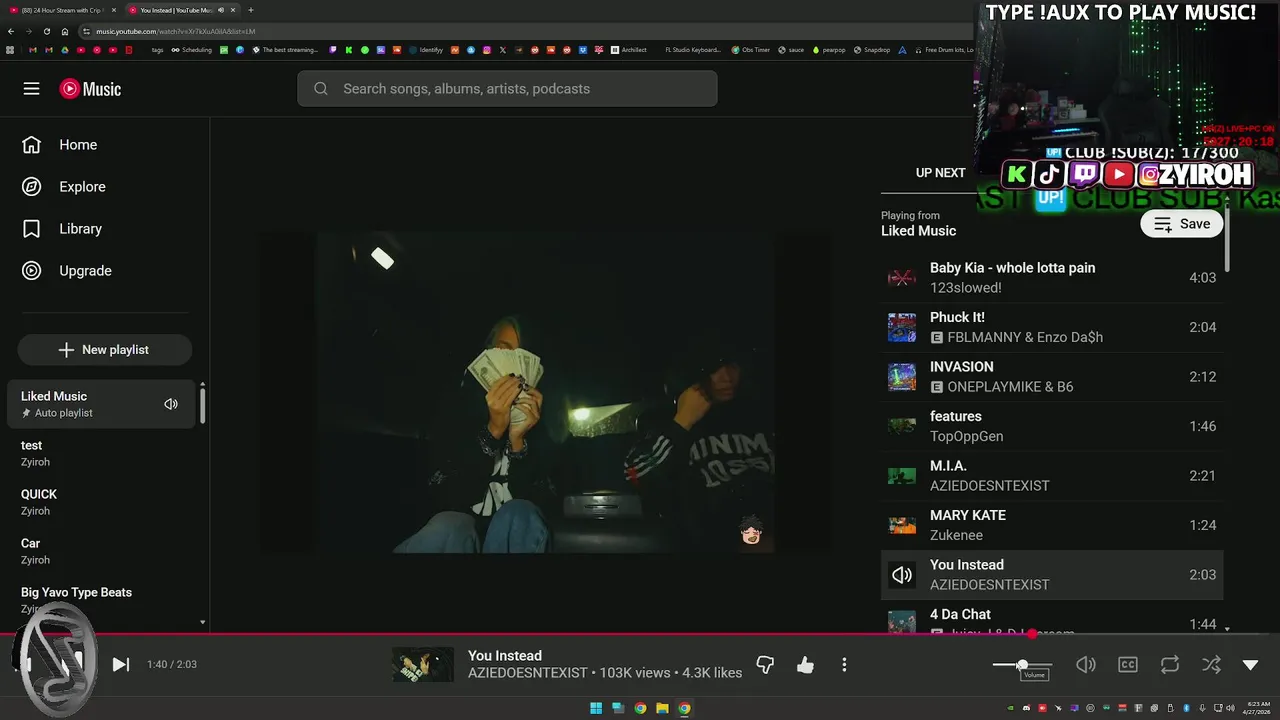Image resolution: width=1280 pixels, height=720 pixels.
Task: Click the YouTube Music logo
Action: tap(90, 89)
